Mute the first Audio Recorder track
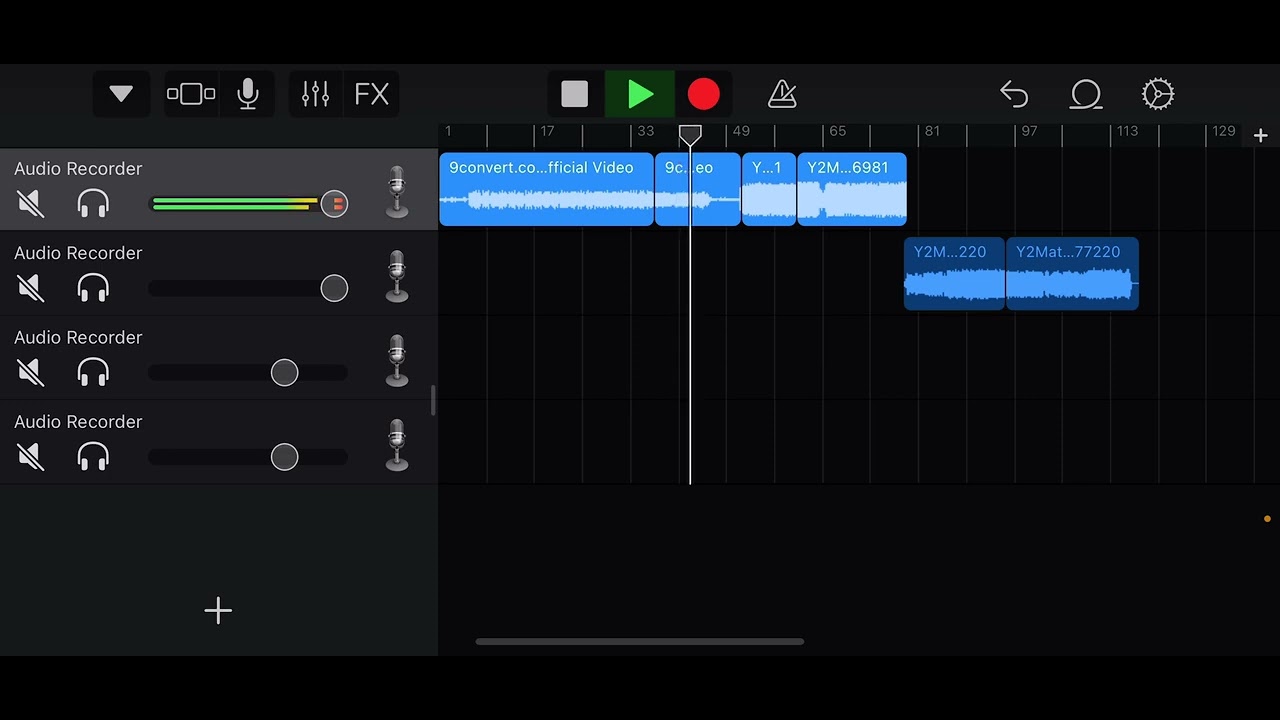This screenshot has width=1280, height=720. point(31,204)
